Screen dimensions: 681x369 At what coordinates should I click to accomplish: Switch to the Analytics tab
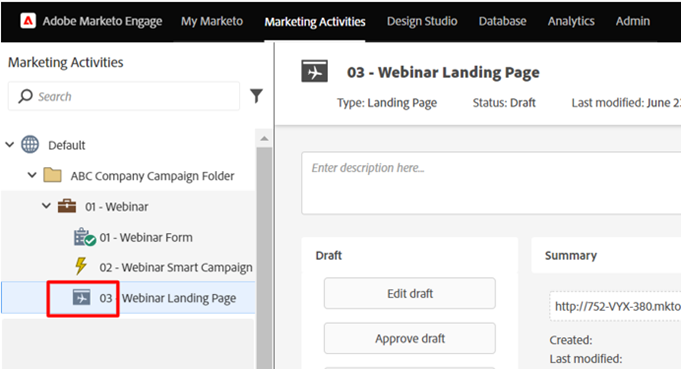pos(571,21)
